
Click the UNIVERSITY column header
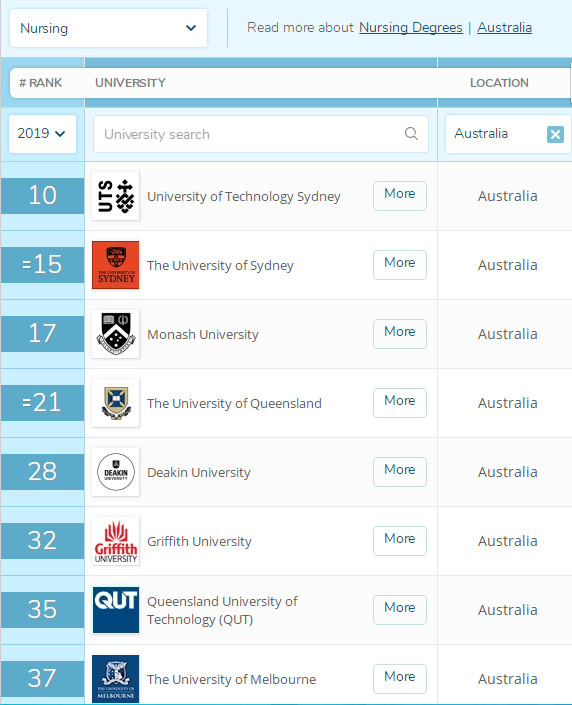(130, 83)
